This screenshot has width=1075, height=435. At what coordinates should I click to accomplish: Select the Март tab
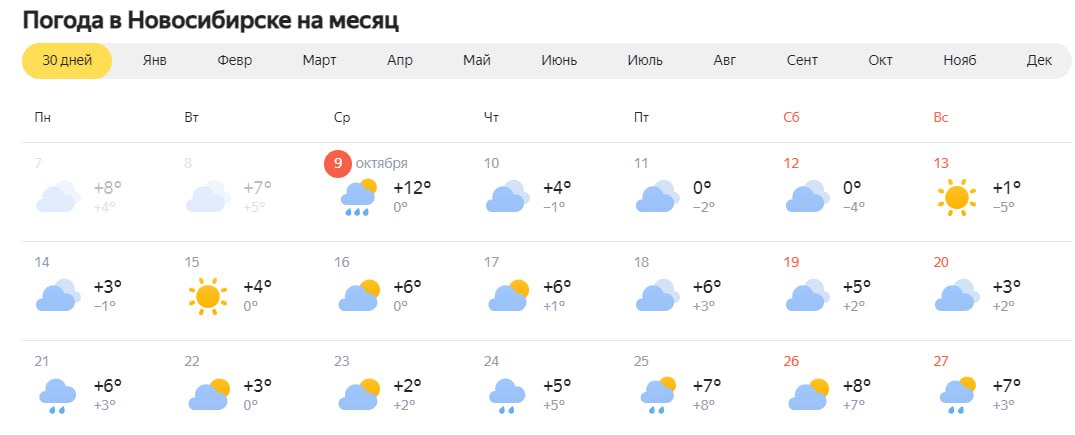pyautogui.click(x=319, y=60)
